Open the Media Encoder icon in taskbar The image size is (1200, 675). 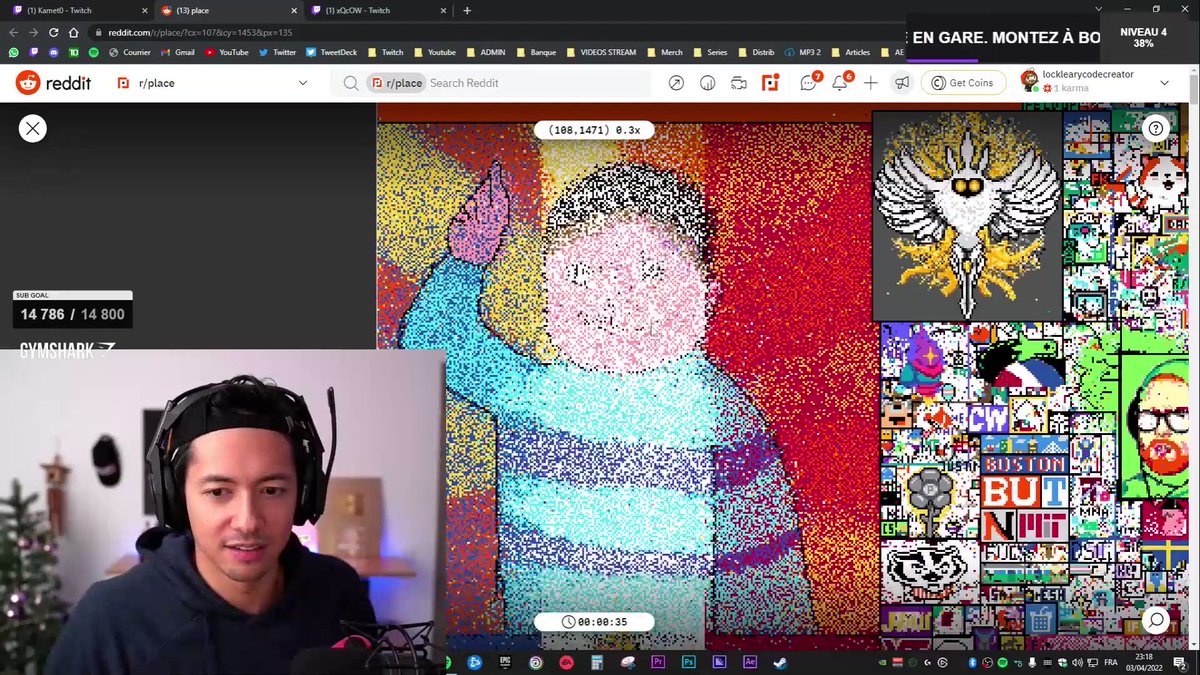[719, 662]
